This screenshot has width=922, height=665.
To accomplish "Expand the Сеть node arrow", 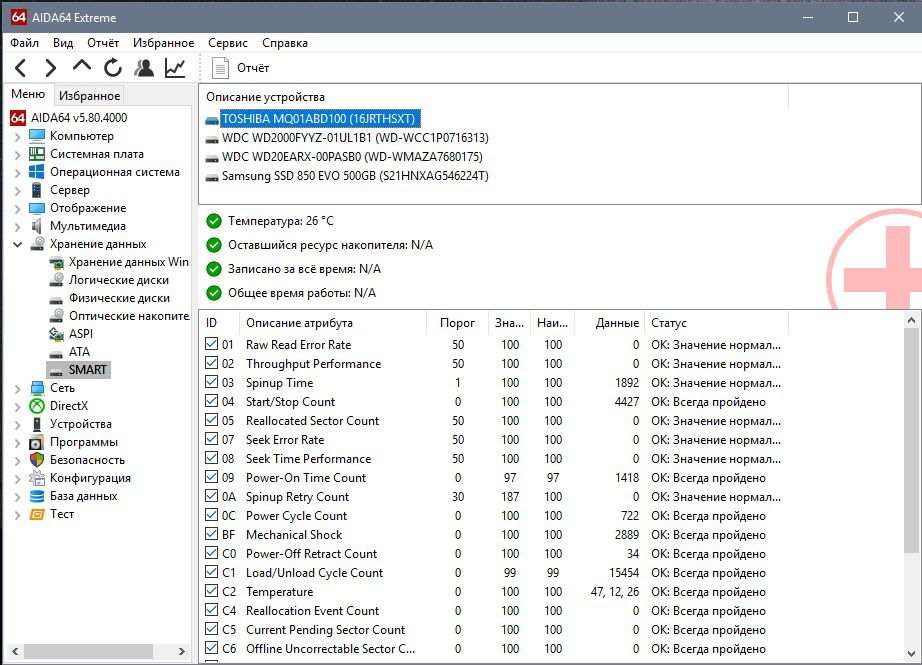I will (18, 389).
